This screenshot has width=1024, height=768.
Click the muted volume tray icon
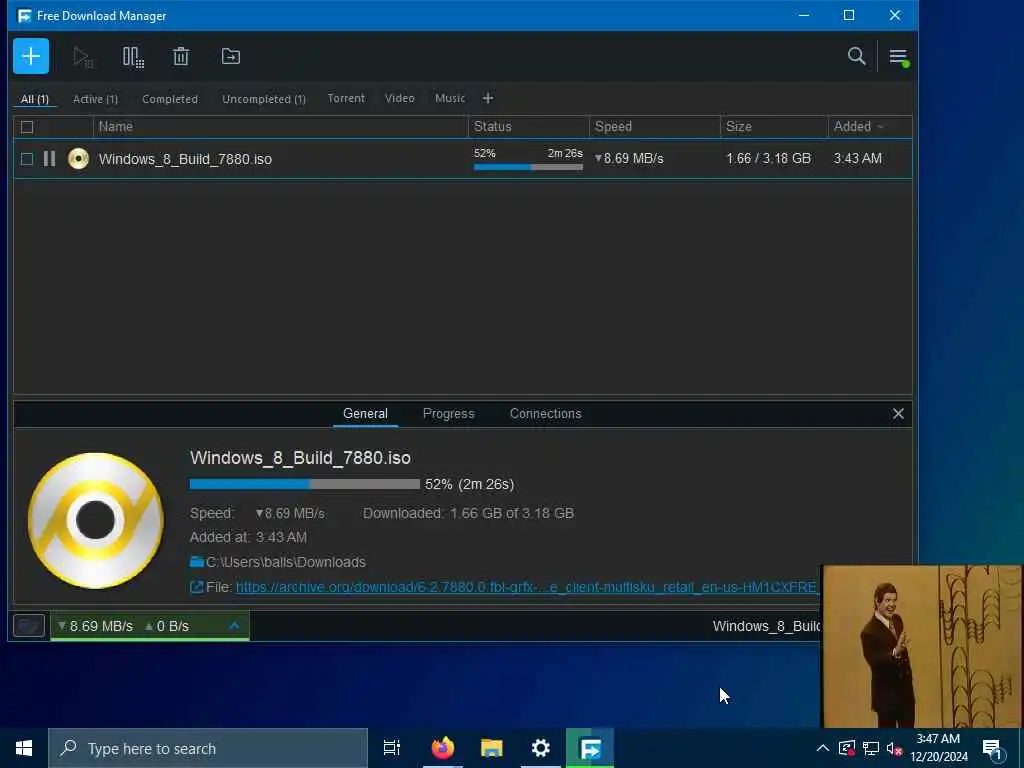coord(895,748)
